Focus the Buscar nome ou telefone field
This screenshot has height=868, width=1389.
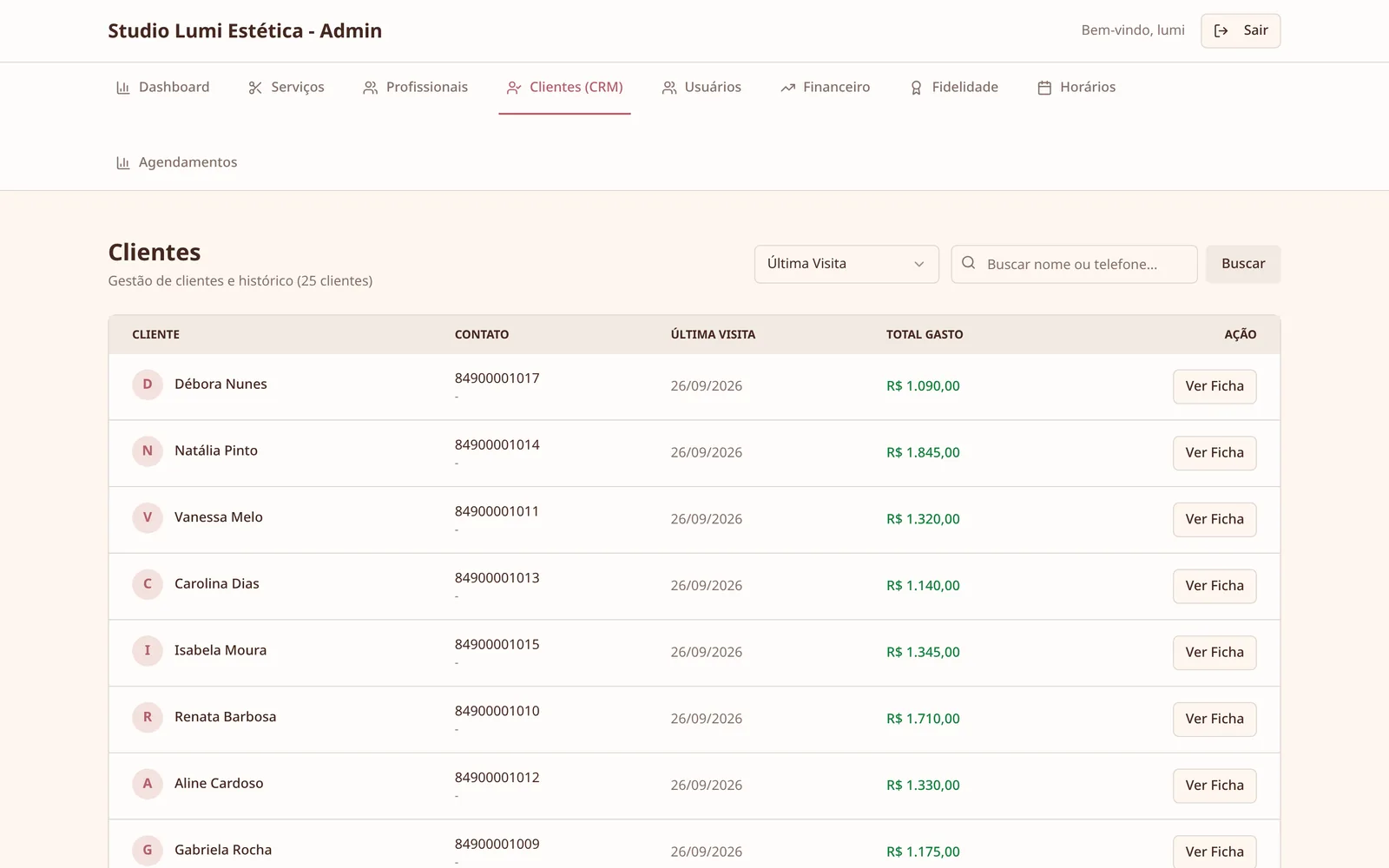click(x=1074, y=264)
